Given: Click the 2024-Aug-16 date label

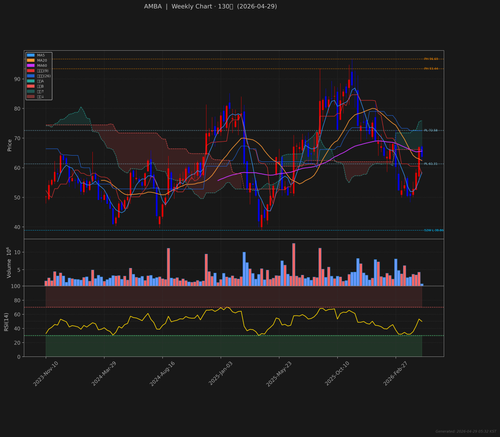Looking at the screenshot, I should [x=162, y=374].
